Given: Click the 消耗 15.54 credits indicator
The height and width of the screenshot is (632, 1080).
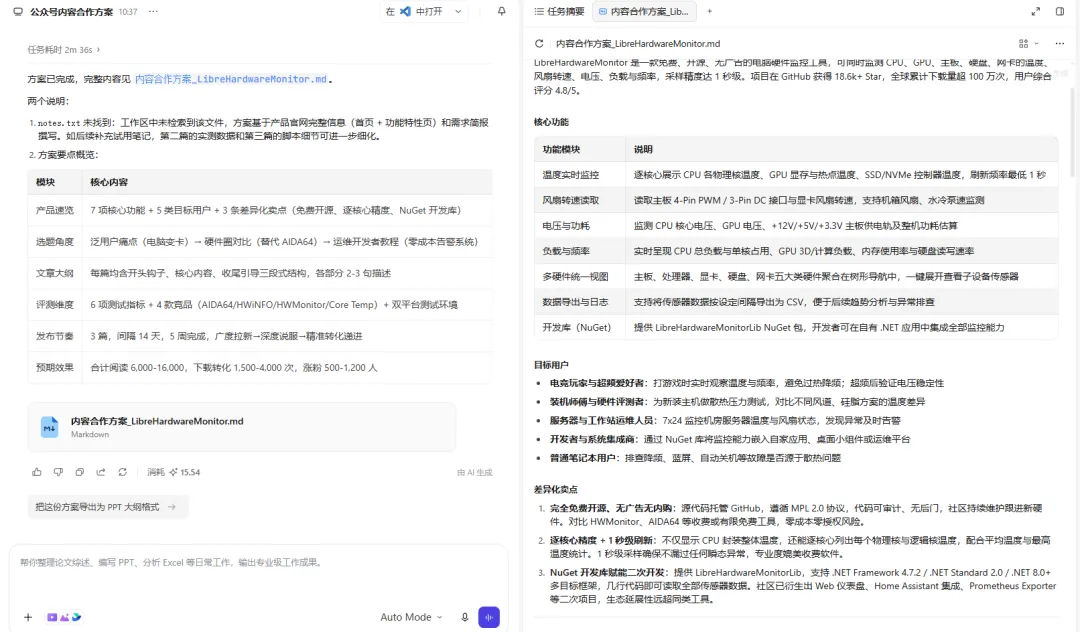Looking at the screenshot, I should click(174, 472).
